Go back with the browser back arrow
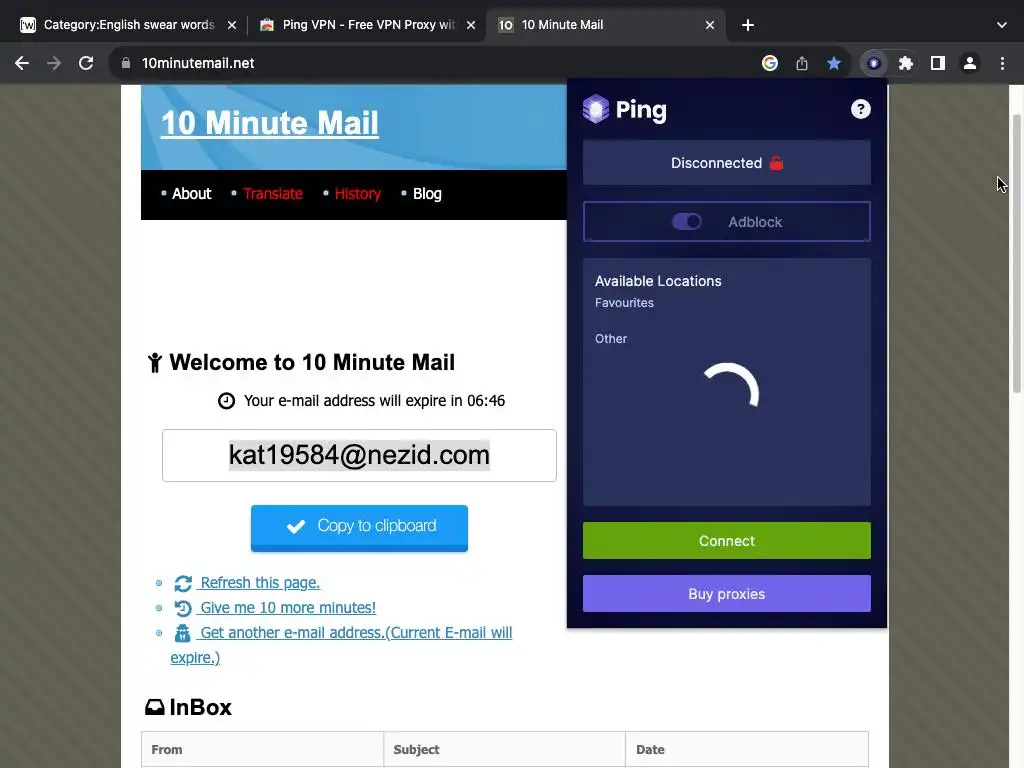 click(x=22, y=63)
